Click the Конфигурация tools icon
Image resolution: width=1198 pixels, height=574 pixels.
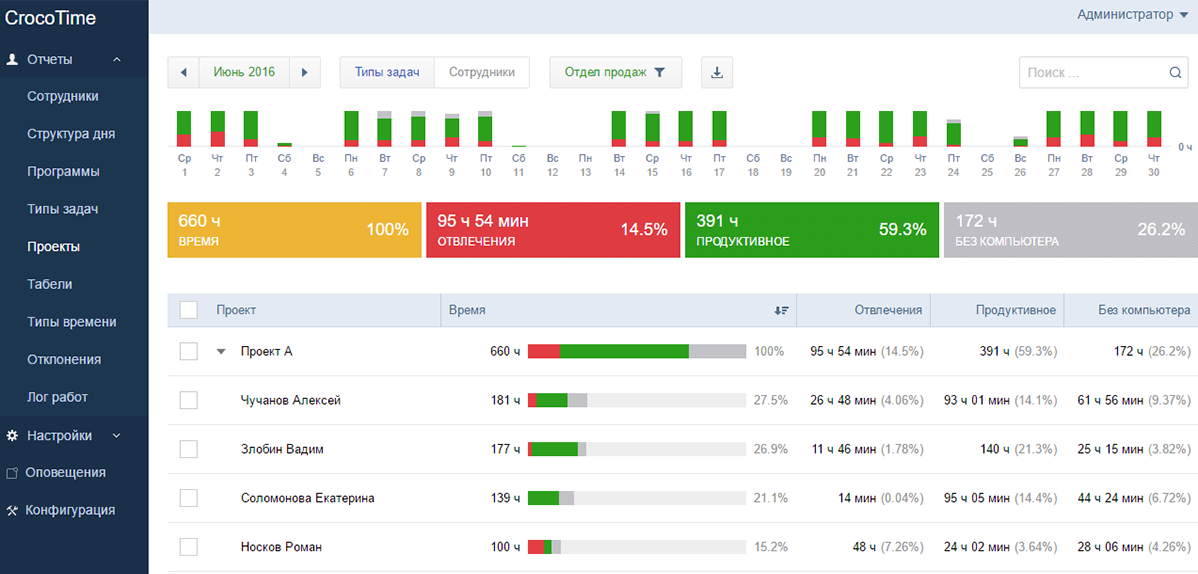point(12,510)
